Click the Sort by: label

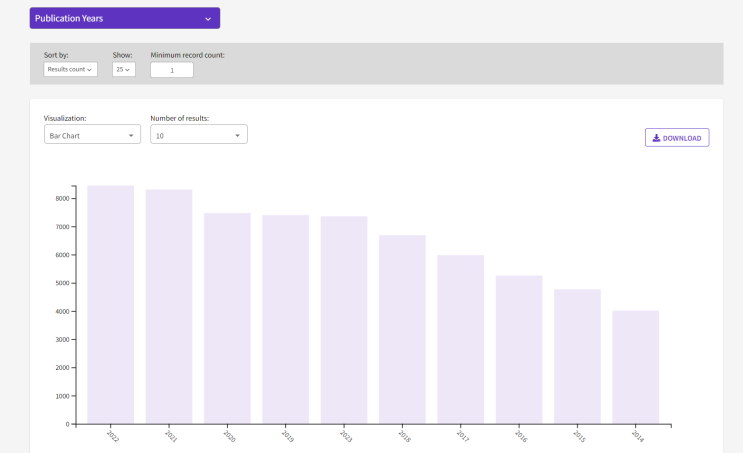(x=56, y=55)
